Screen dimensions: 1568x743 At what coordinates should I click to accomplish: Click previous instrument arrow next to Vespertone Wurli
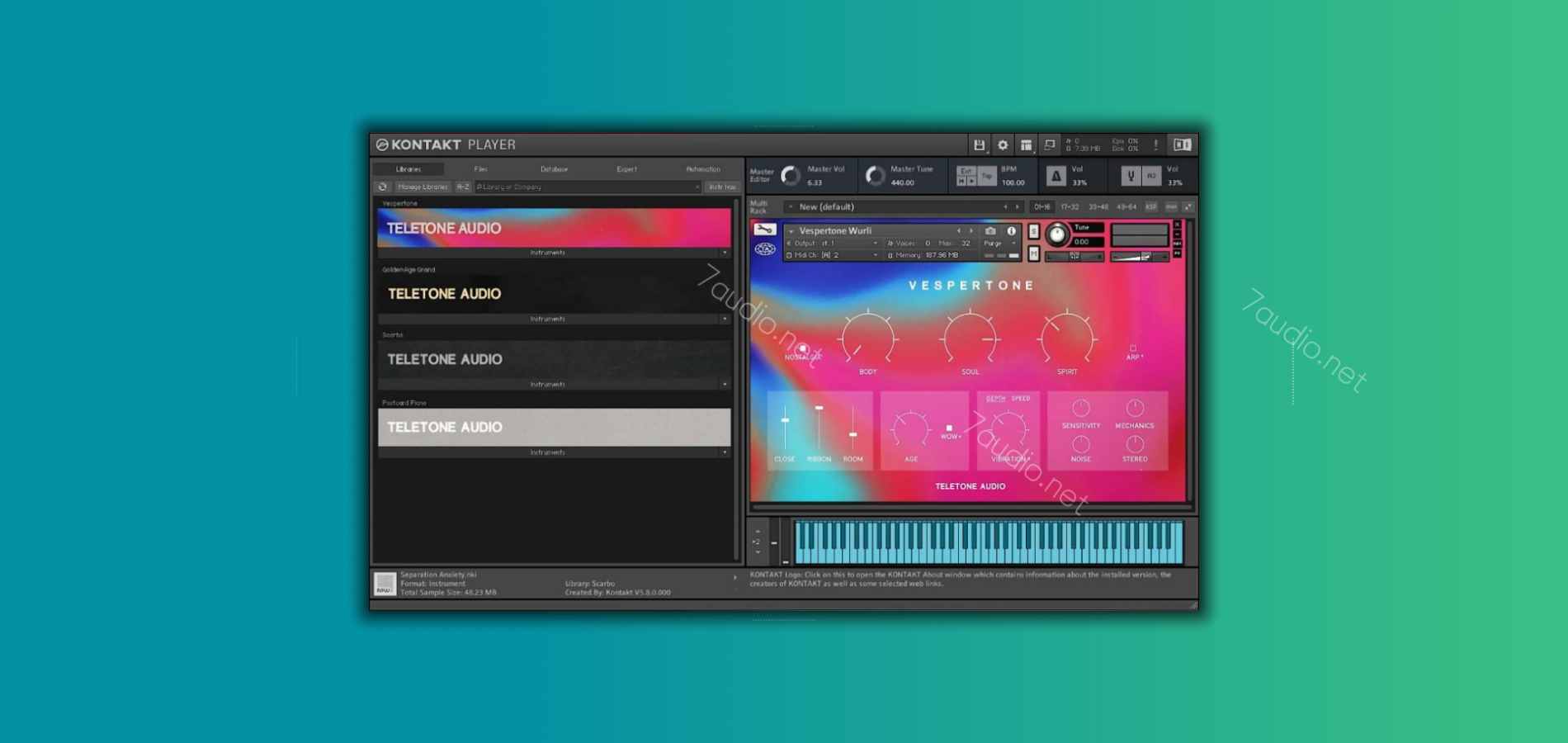tap(958, 231)
